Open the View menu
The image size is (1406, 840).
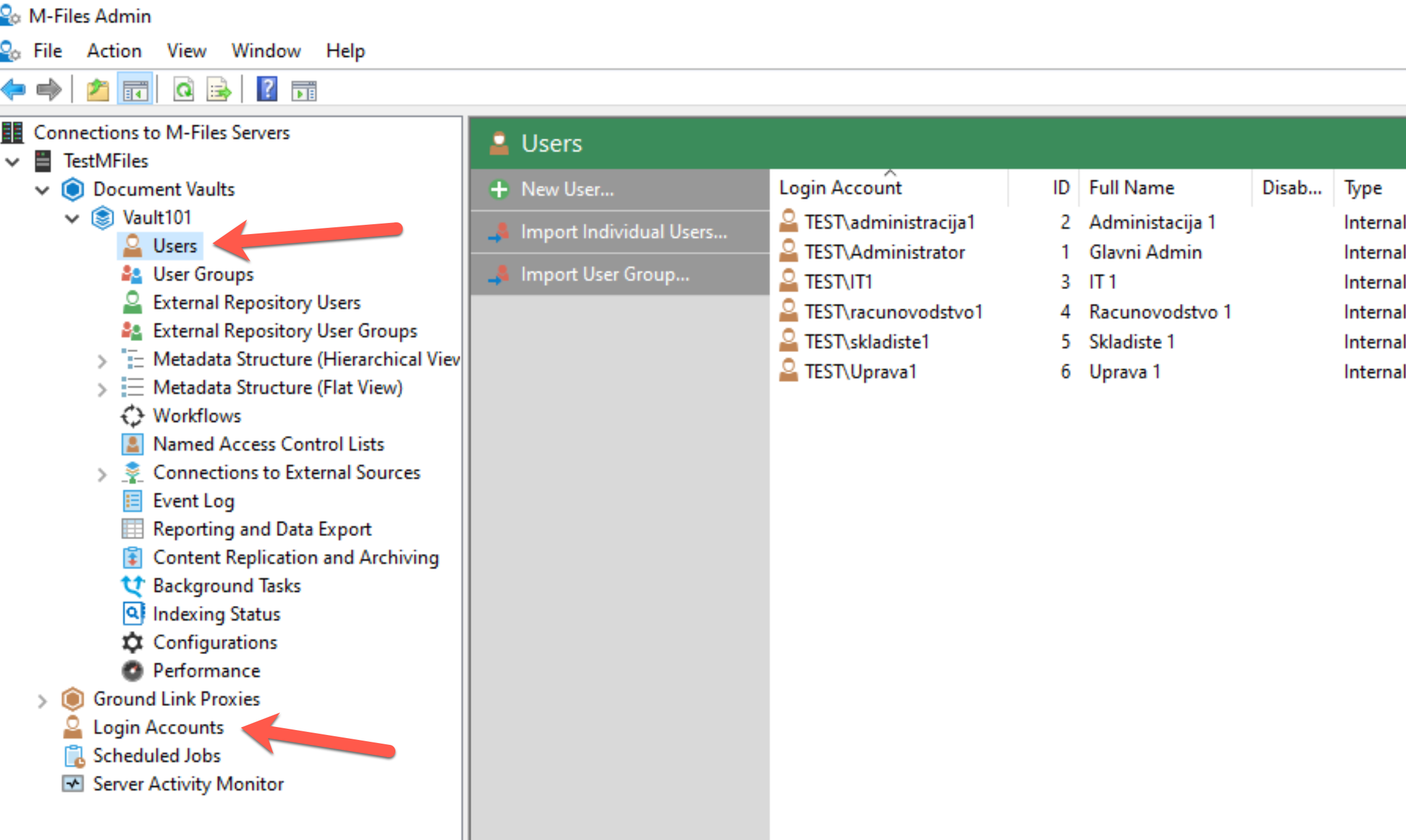(187, 51)
